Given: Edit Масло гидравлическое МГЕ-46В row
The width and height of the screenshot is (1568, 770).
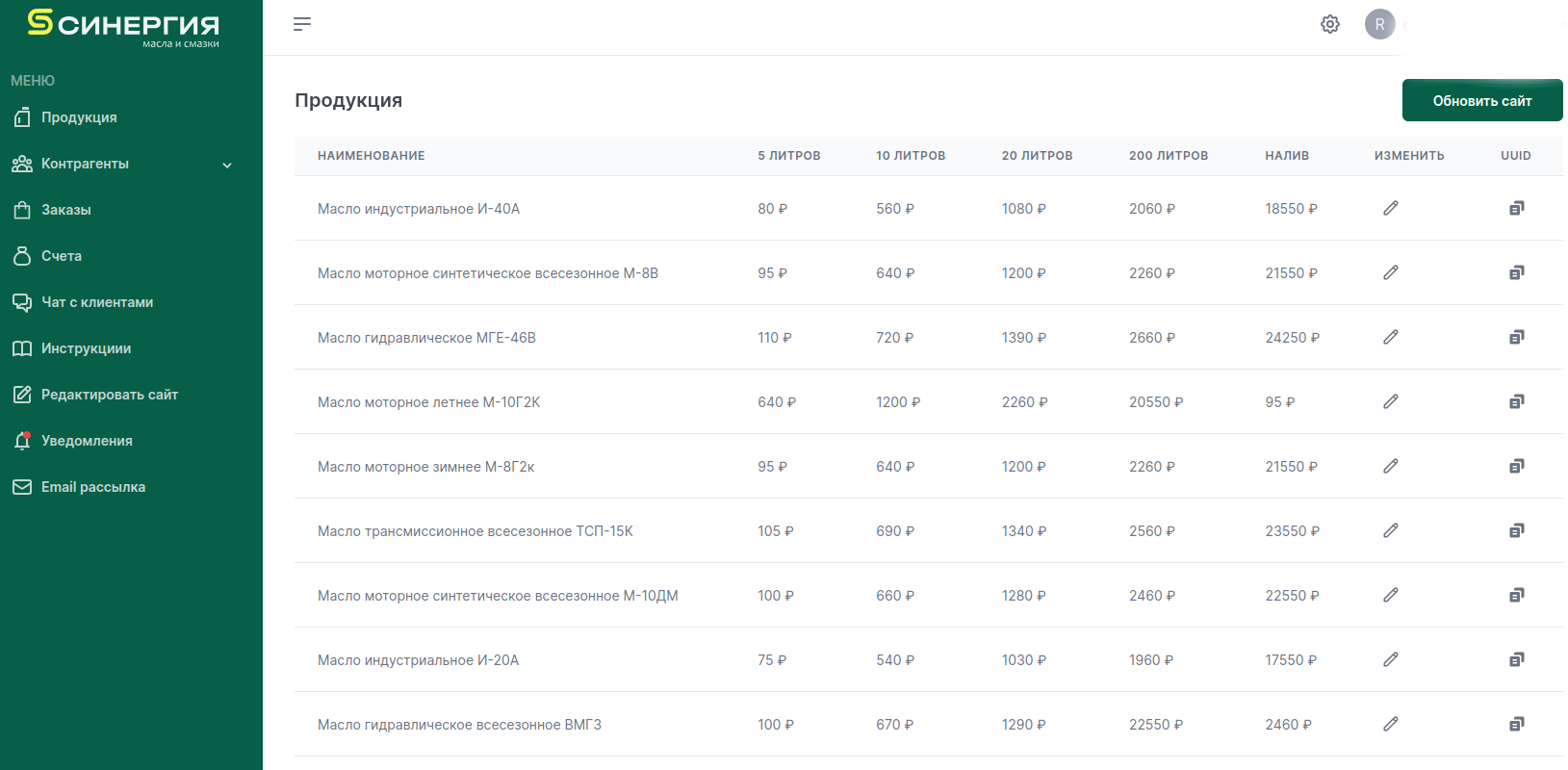Looking at the screenshot, I should tap(1391, 337).
